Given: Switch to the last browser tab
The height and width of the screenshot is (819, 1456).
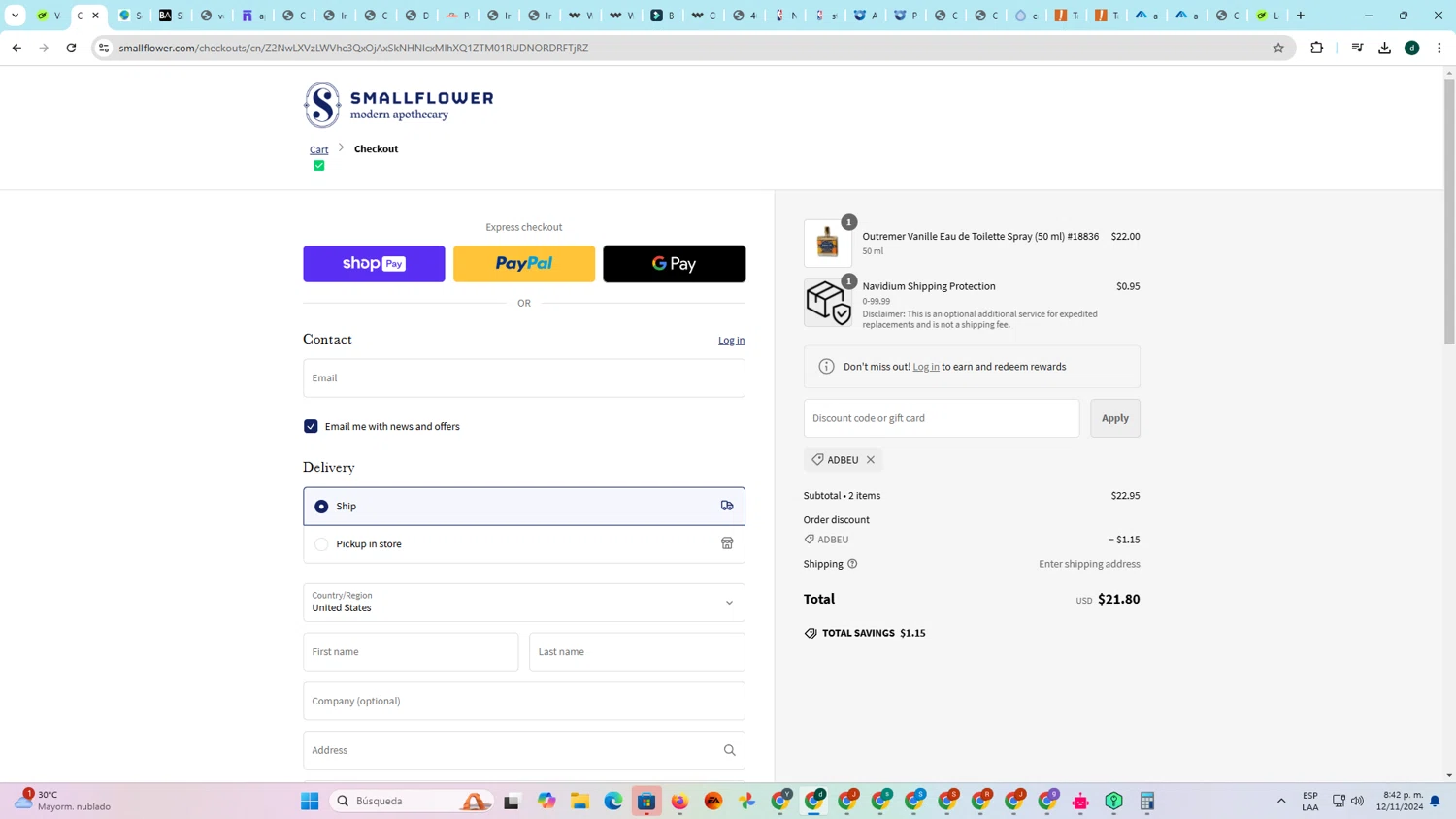Looking at the screenshot, I should (x=1268, y=16).
